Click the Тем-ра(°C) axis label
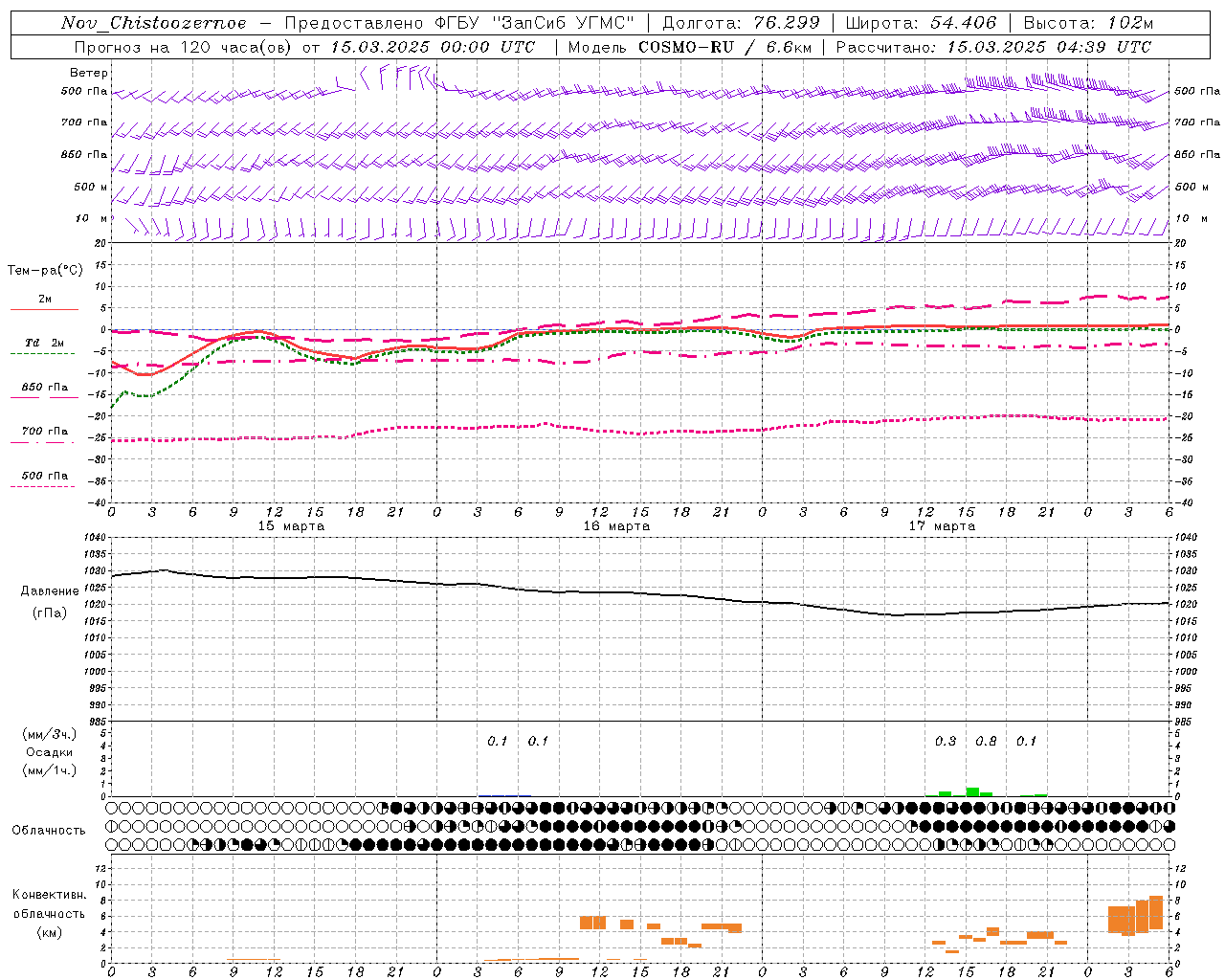 coord(45,271)
